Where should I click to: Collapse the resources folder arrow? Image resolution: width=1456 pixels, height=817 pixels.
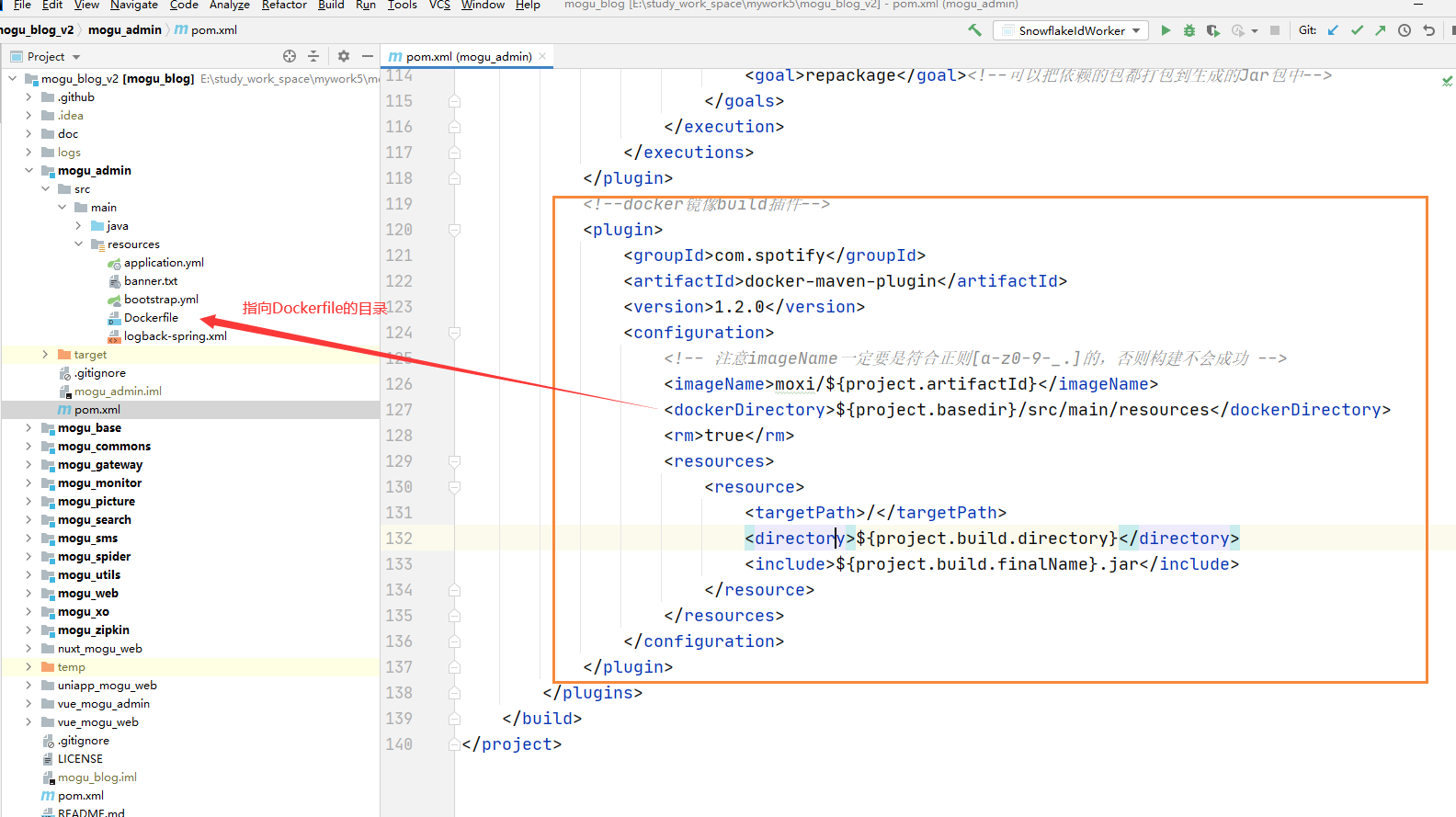pos(78,244)
